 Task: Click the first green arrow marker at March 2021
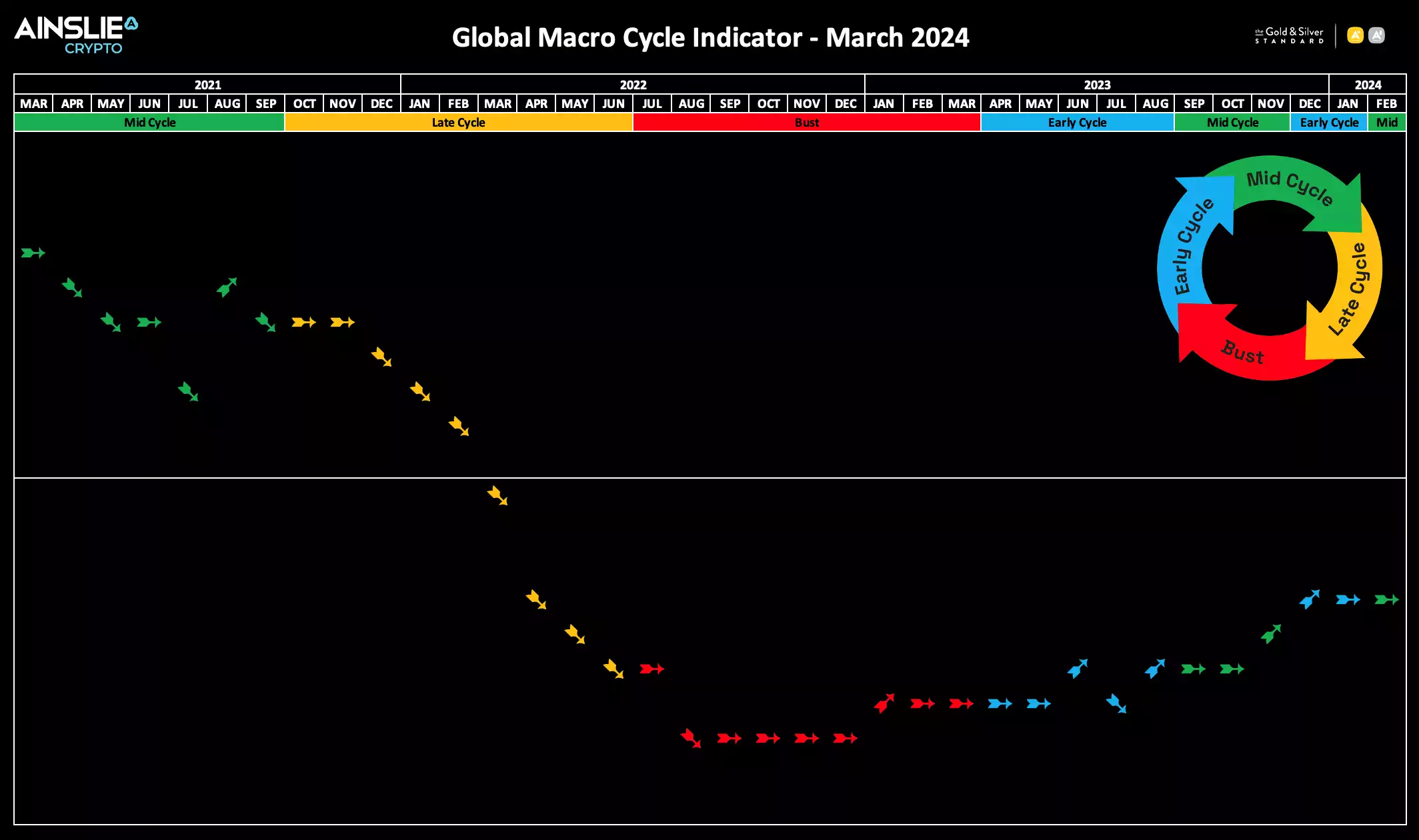(x=33, y=253)
